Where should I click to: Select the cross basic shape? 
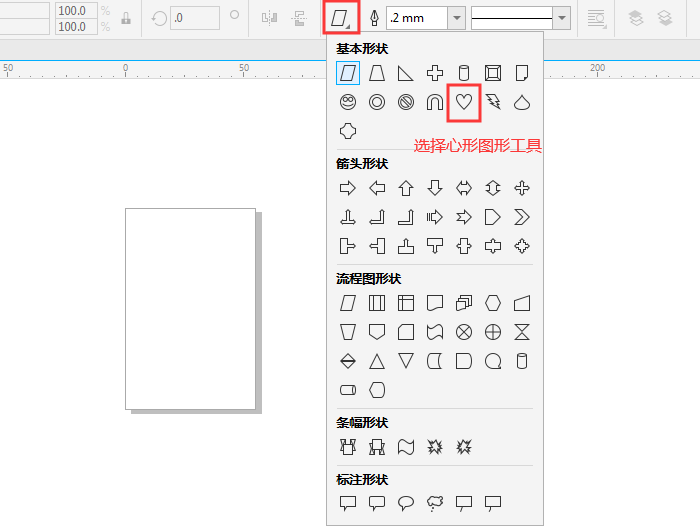pos(435,73)
